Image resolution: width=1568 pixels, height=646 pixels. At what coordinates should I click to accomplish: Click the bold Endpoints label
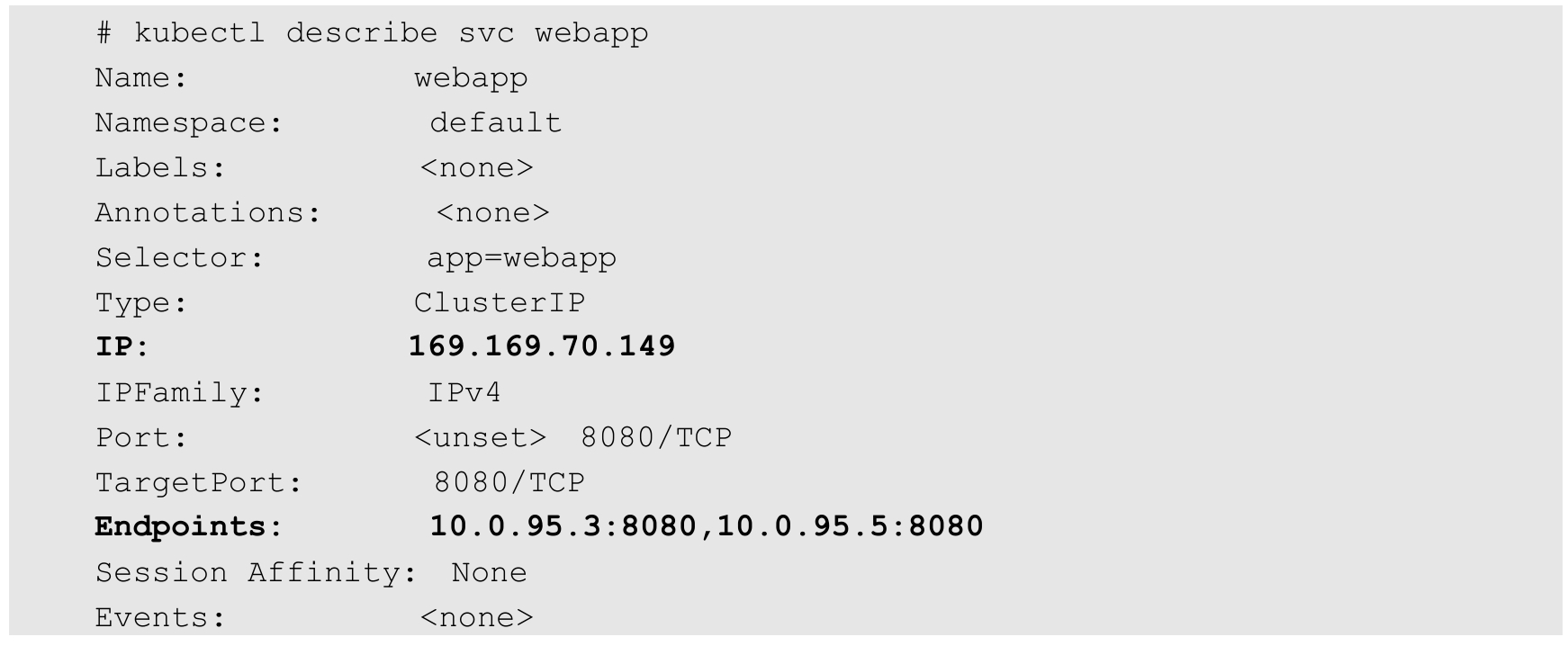[x=188, y=526]
